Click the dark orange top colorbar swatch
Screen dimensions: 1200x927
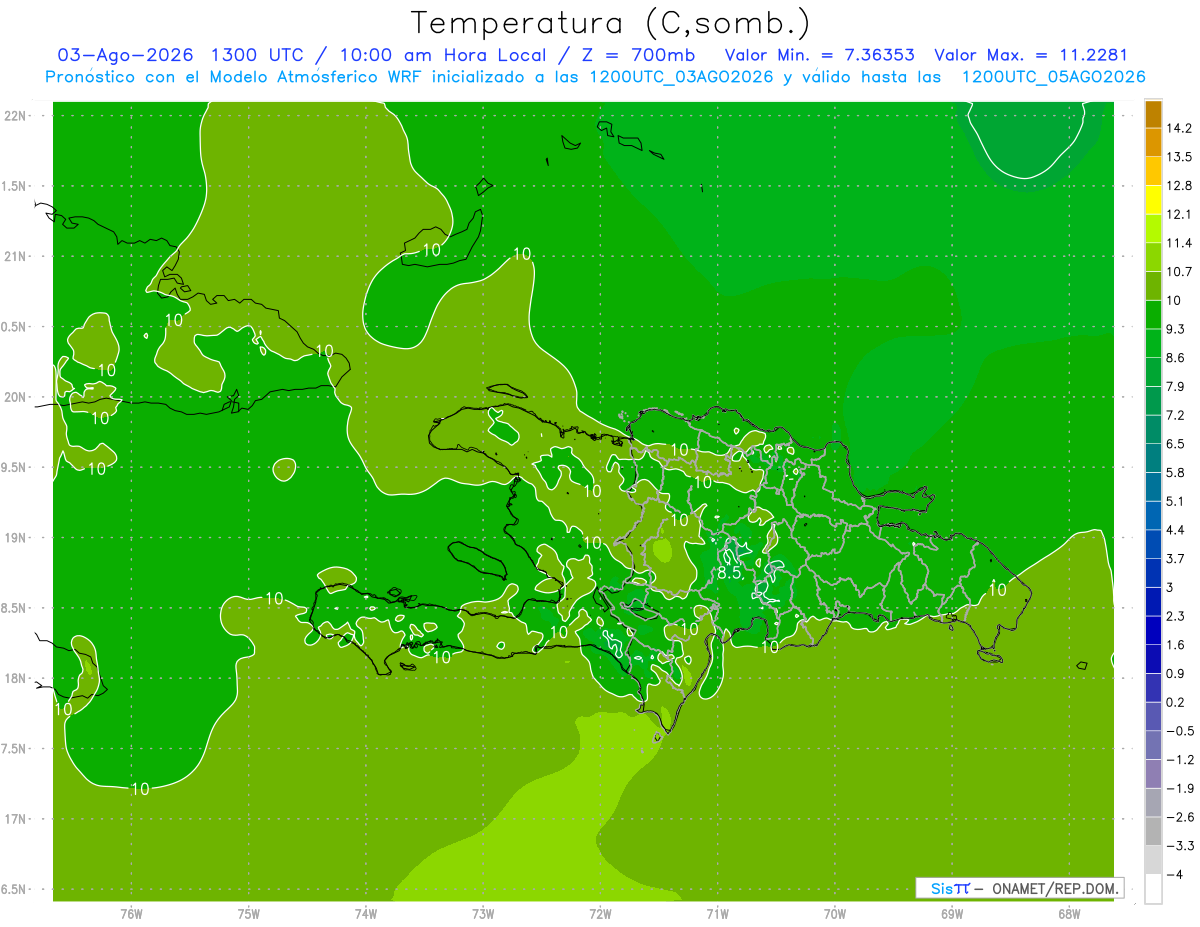coord(1153,113)
